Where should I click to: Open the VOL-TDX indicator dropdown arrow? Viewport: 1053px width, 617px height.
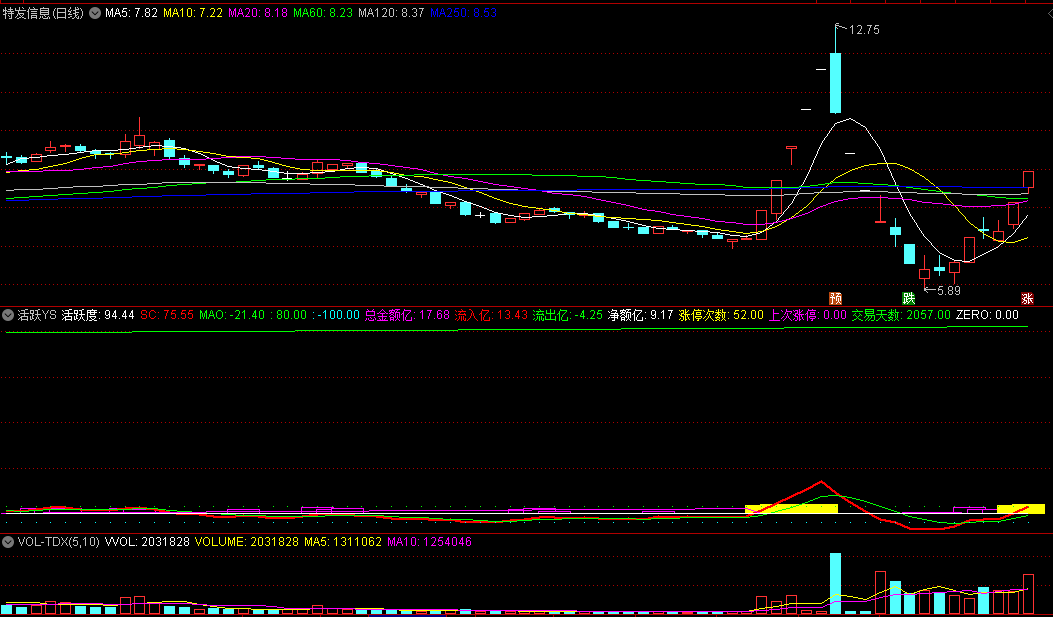[x=8, y=542]
